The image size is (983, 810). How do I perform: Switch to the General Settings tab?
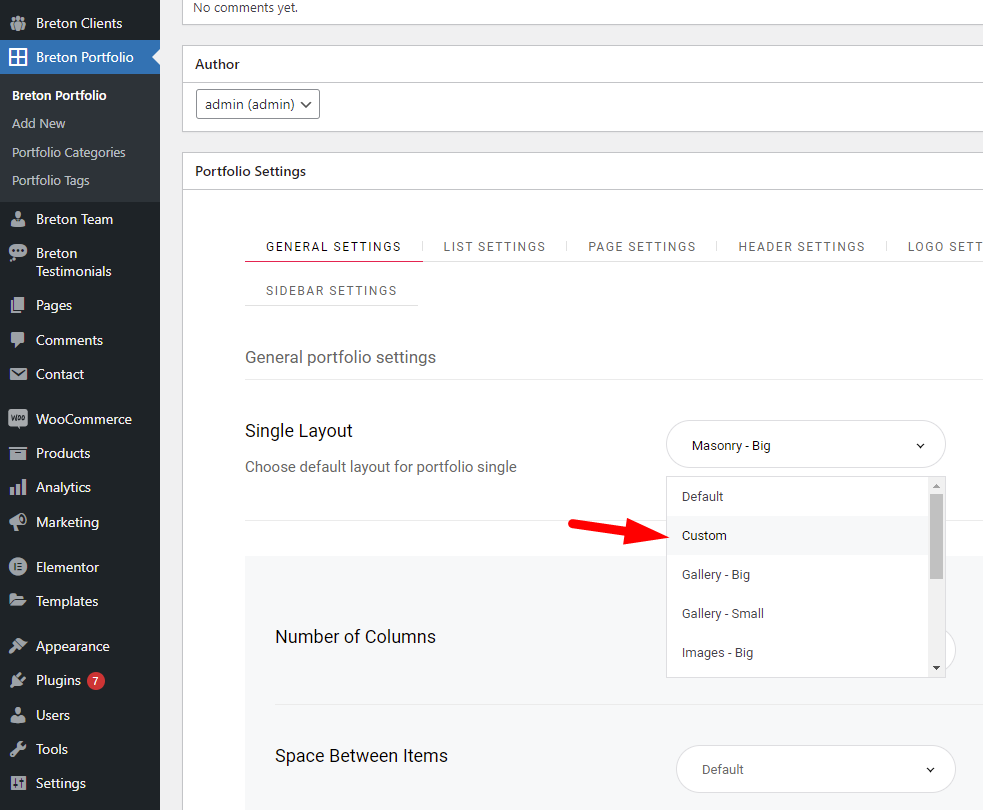click(334, 246)
